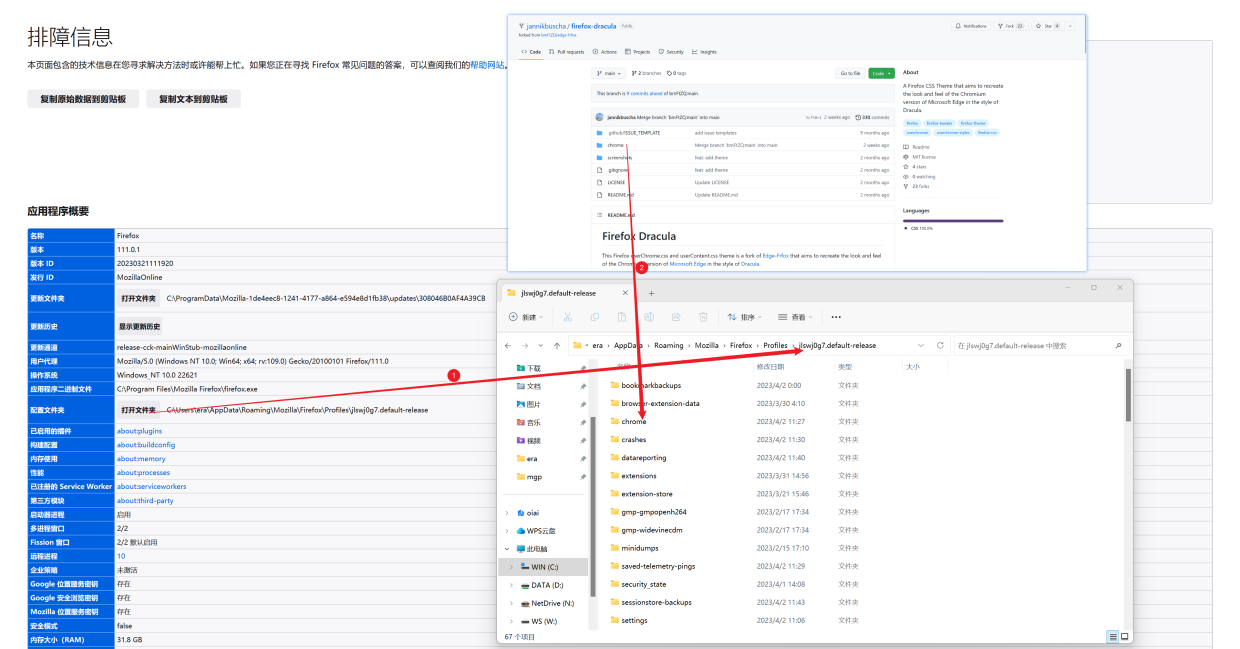
Task: Open the main branch dropdown on GitHub
Action: tap(609, 73)
